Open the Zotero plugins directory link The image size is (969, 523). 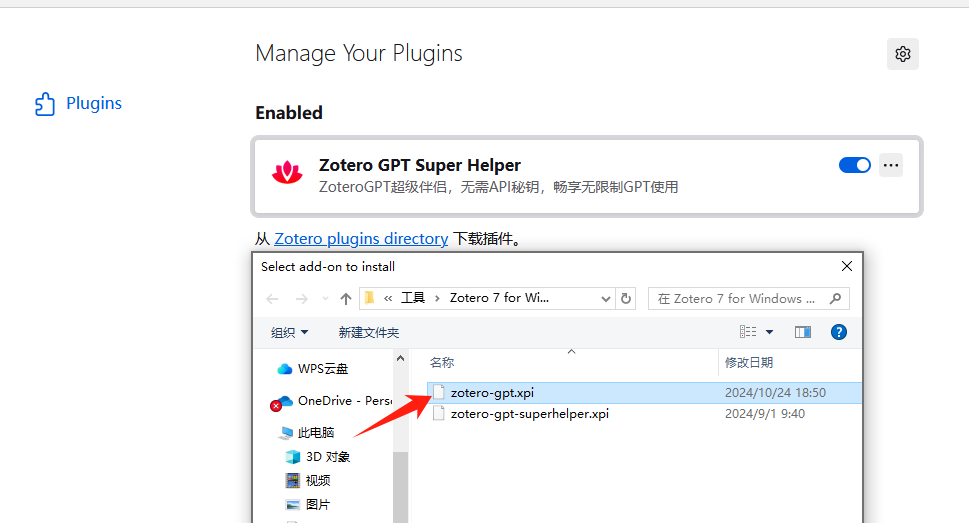[x=361, y=239]
